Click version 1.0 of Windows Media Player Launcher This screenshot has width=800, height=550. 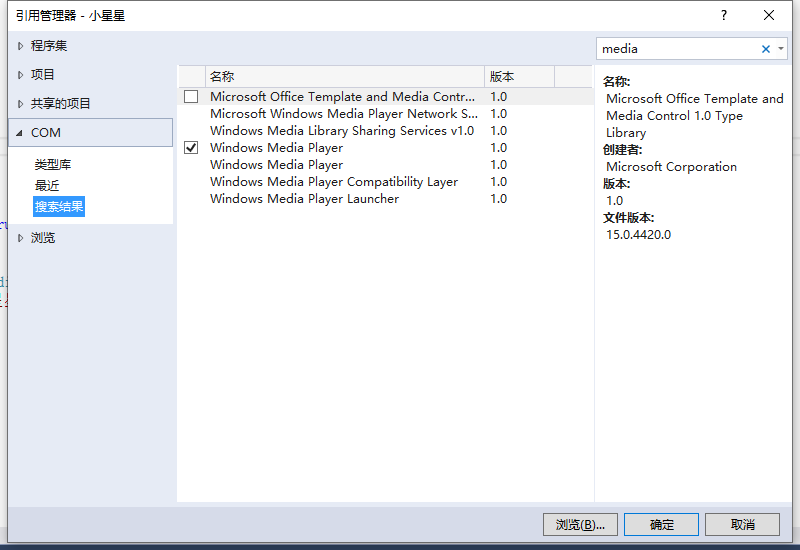pos(498,199)
